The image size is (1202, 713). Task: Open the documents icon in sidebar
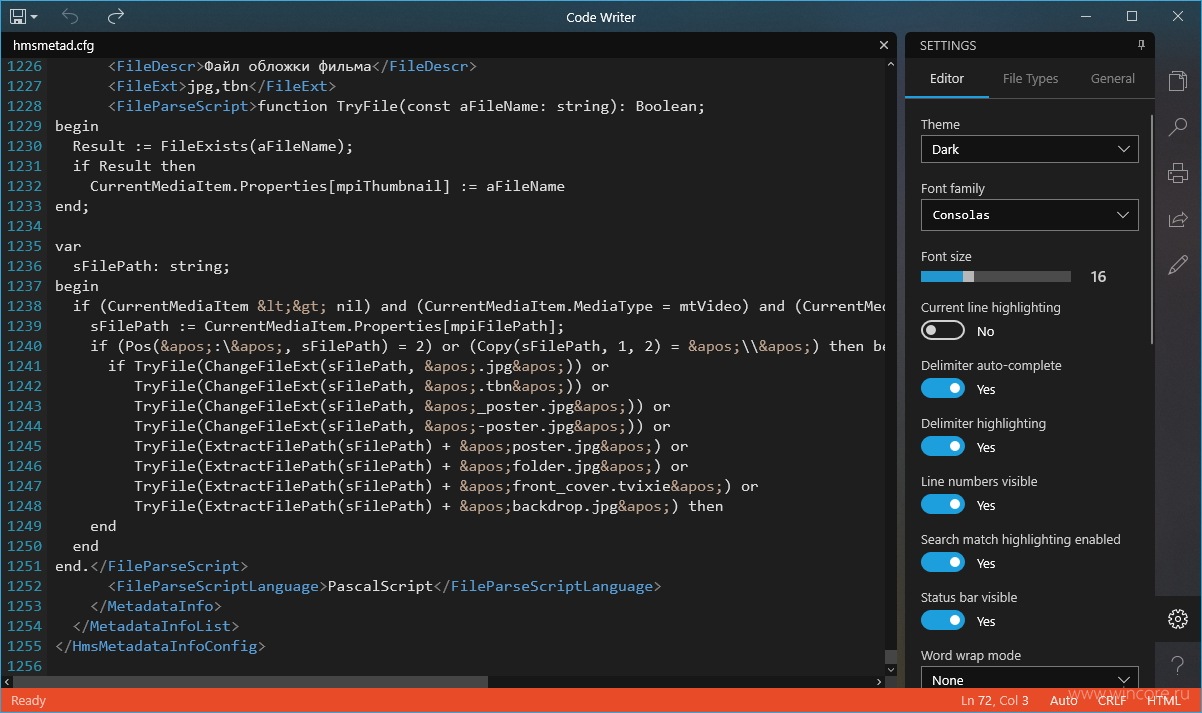[x=1178, y=81]
